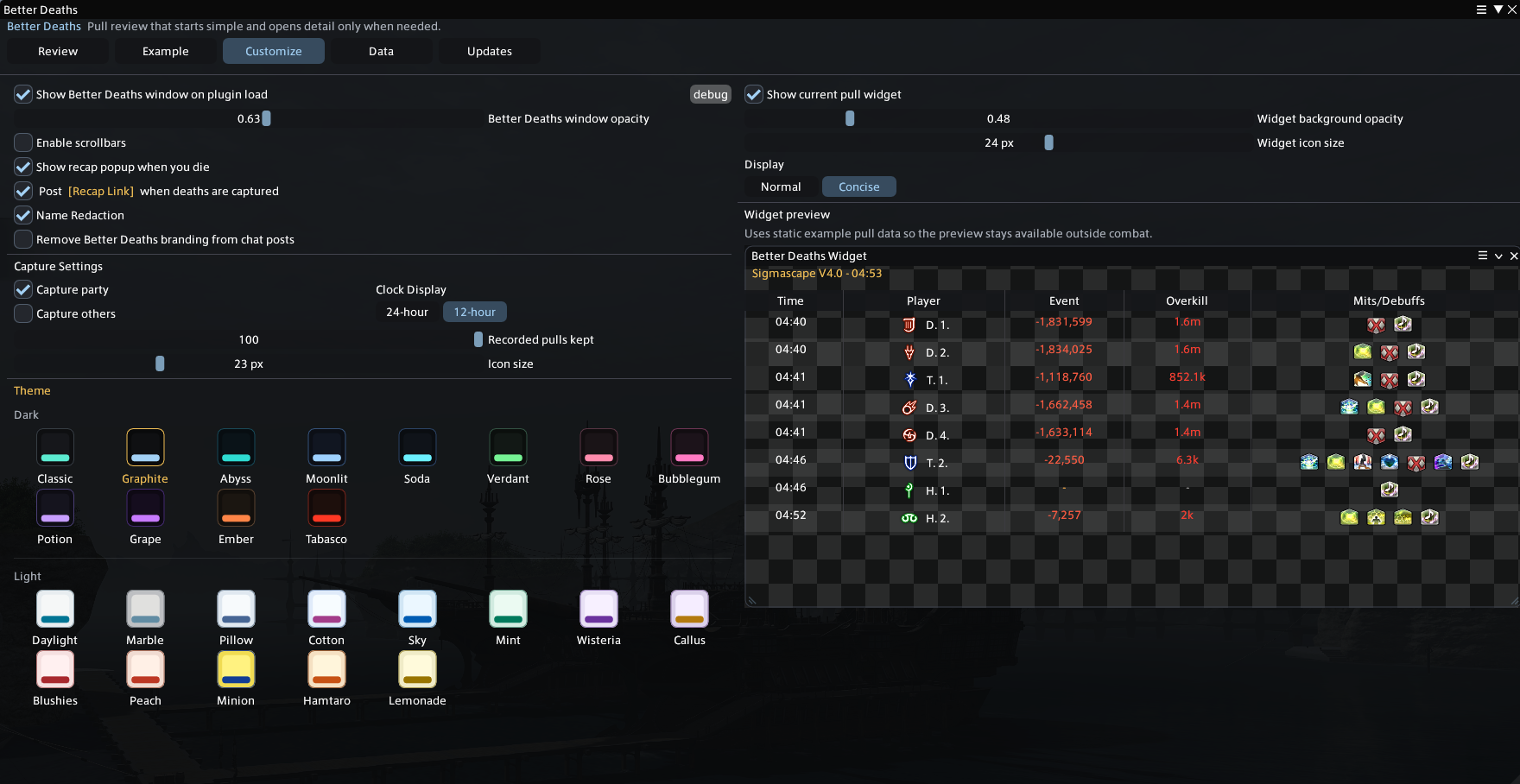
Task: Select the Soda theme swatch
Action: point(417,447)
